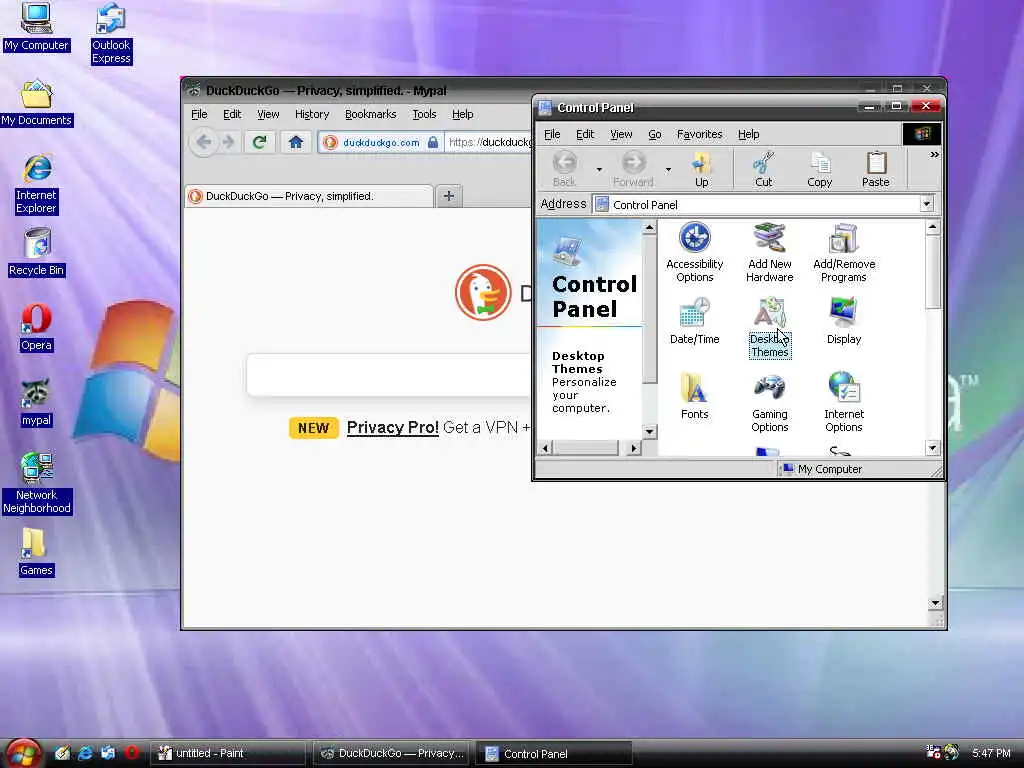
Task: Open Internet Options applet
Action: [844, 403]
